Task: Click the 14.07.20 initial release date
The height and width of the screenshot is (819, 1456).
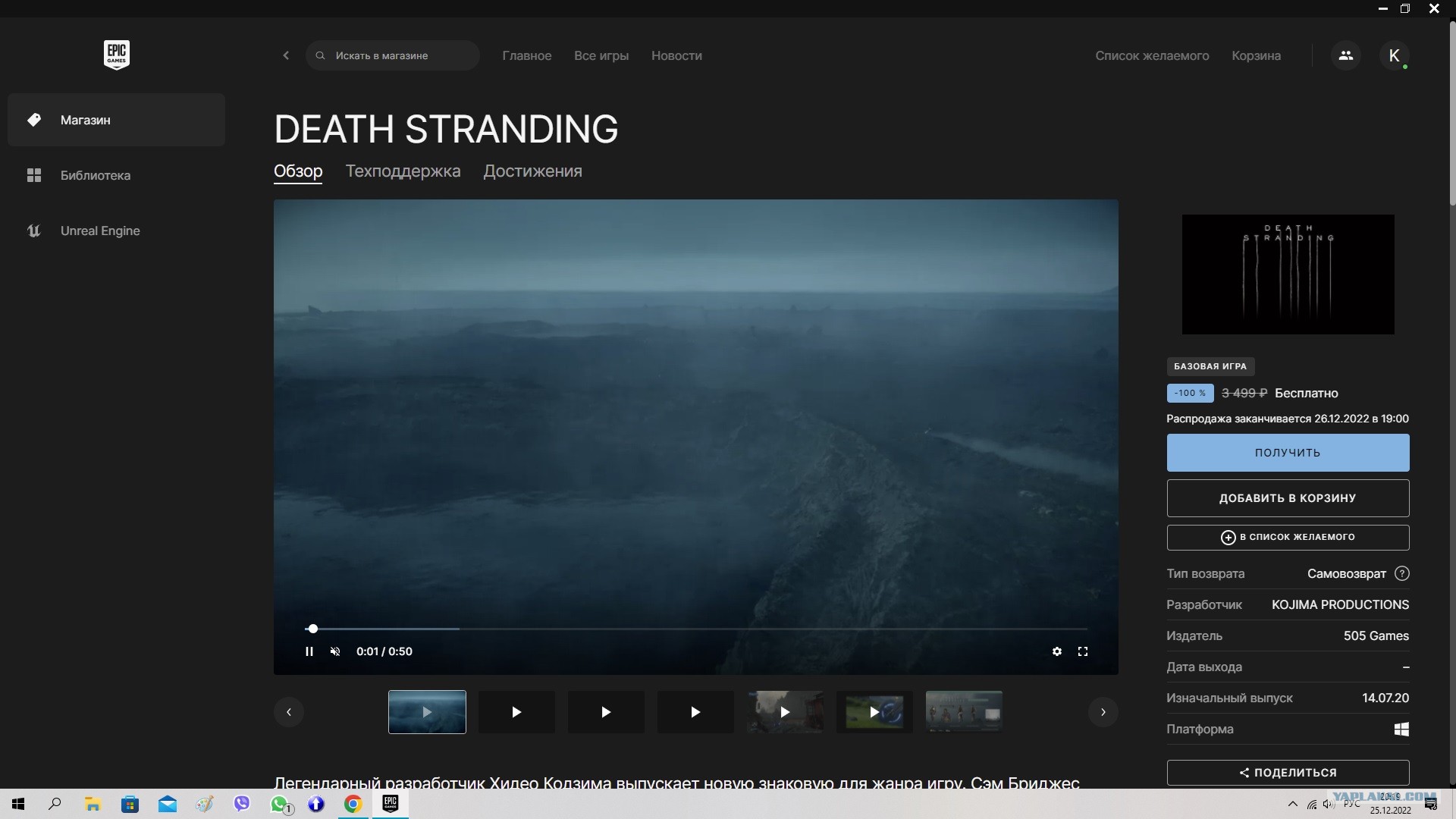Action: tap(1385, 698)
